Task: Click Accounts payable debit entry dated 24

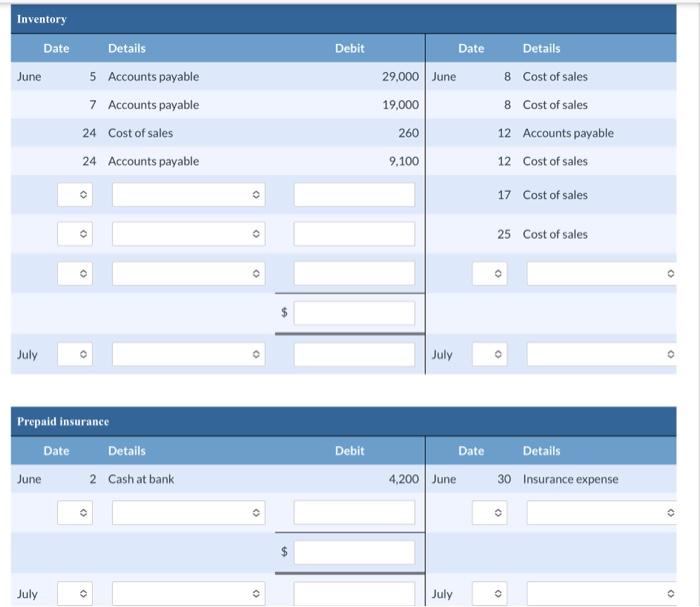Action: (154, 161)
